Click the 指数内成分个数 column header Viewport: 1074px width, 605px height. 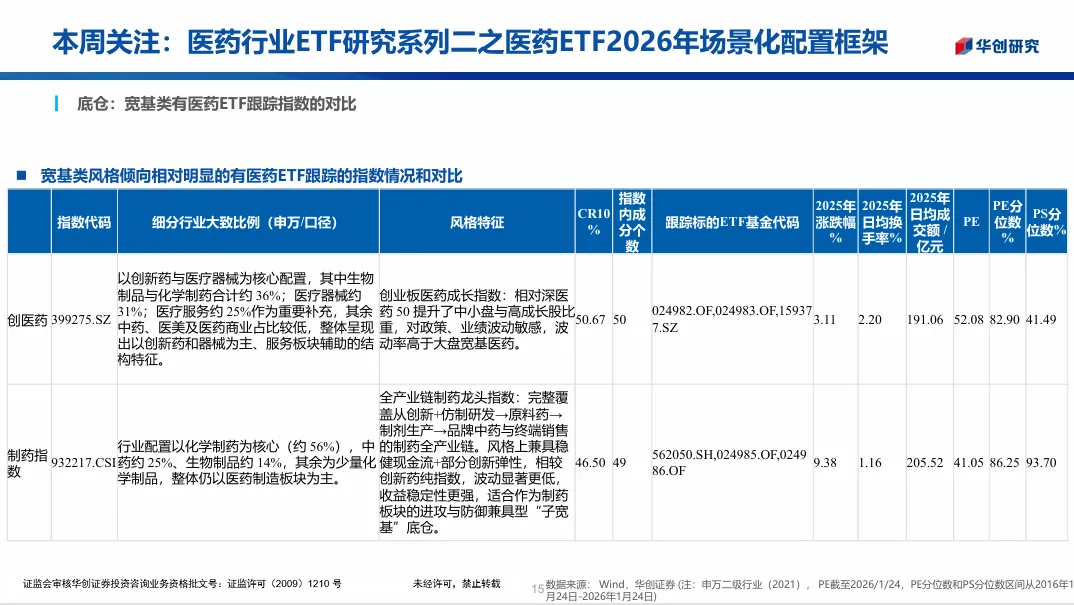[x=632, y=222]
